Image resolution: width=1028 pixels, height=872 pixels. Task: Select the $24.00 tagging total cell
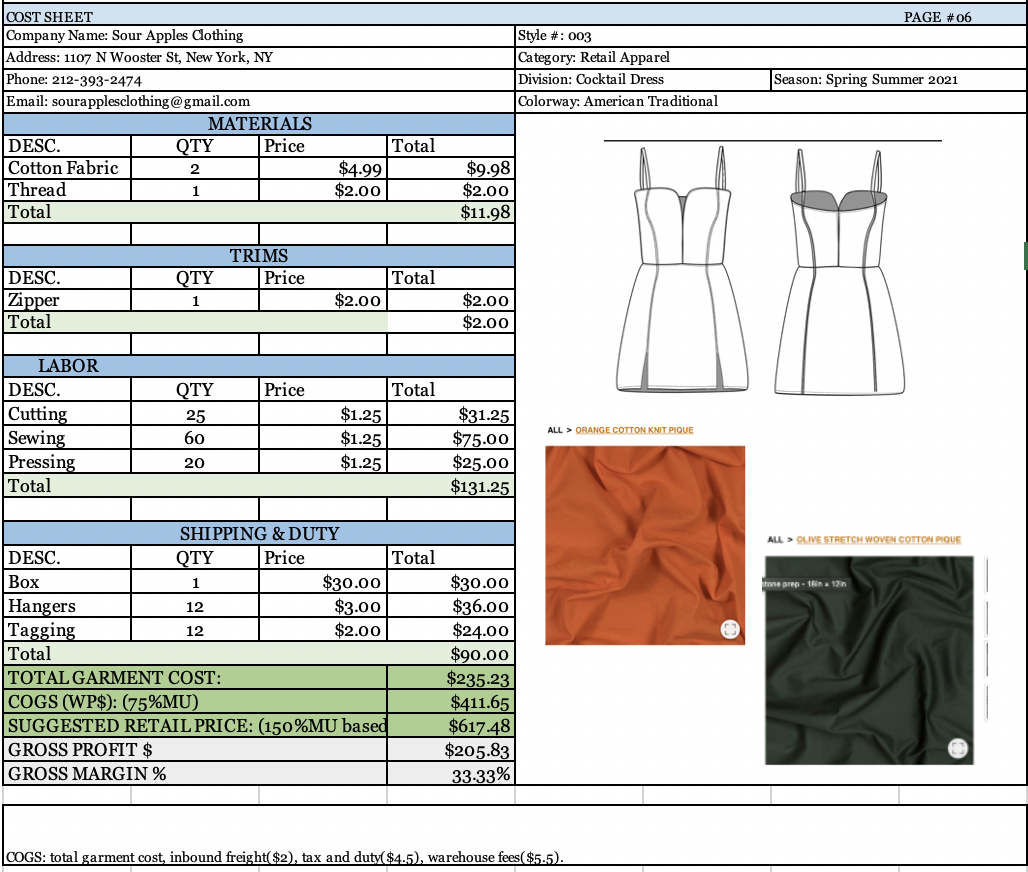451,629
